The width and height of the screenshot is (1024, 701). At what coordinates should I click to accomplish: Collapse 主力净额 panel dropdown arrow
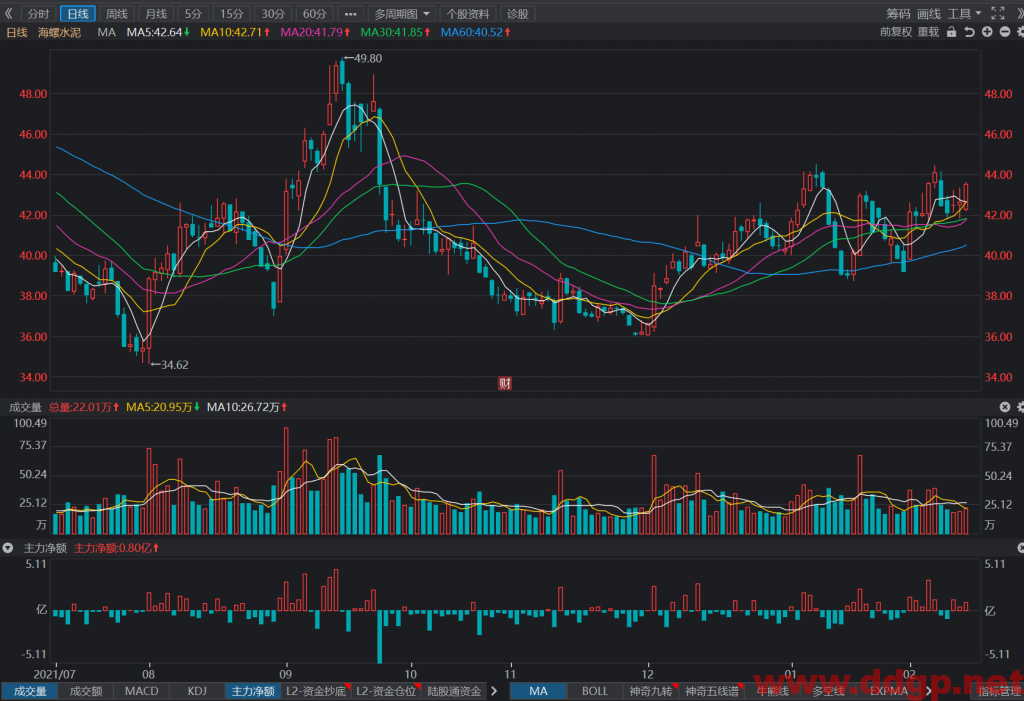pyautogui.click(x=8, y=548)
